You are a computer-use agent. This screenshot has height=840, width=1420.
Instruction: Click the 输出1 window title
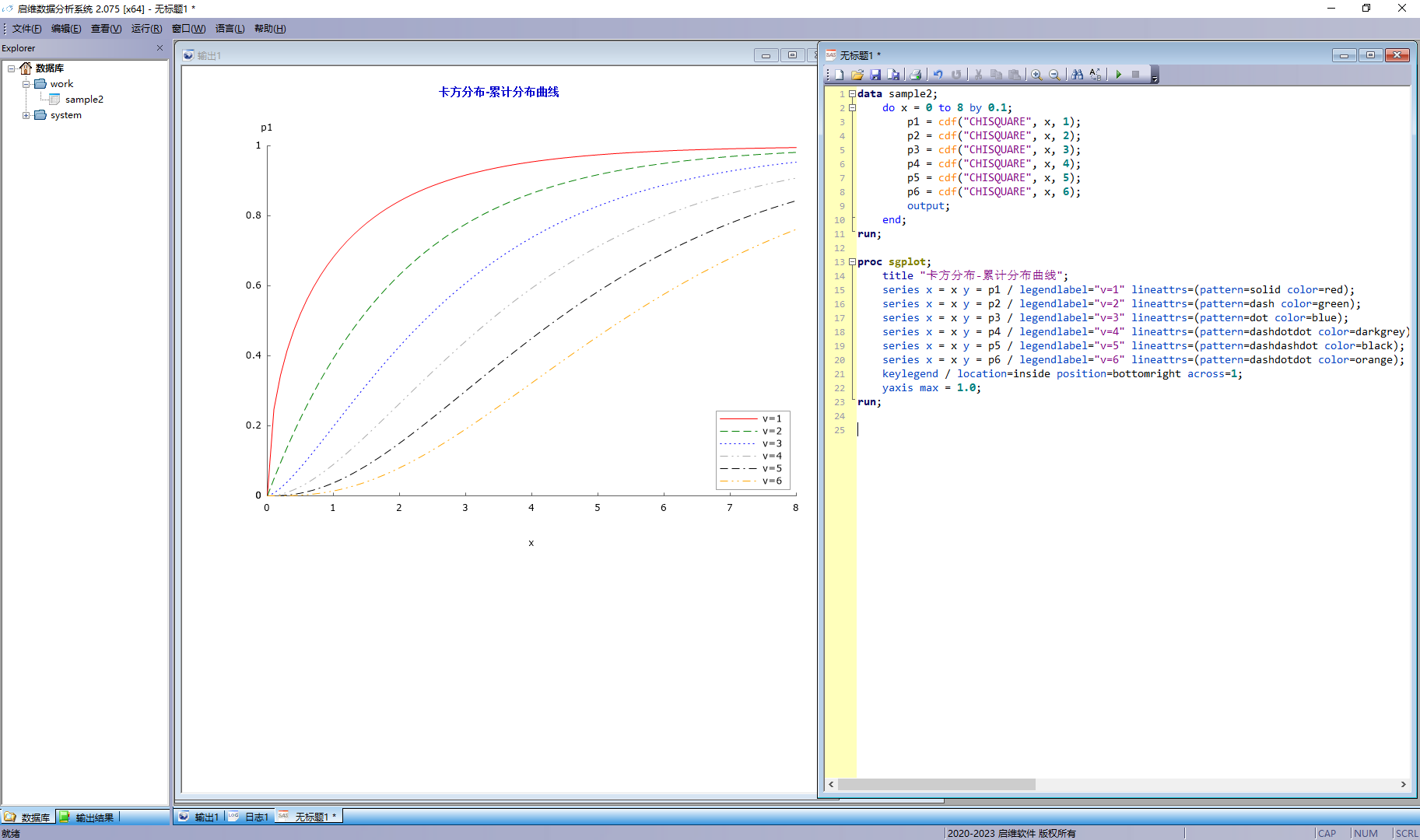point(209,56)
